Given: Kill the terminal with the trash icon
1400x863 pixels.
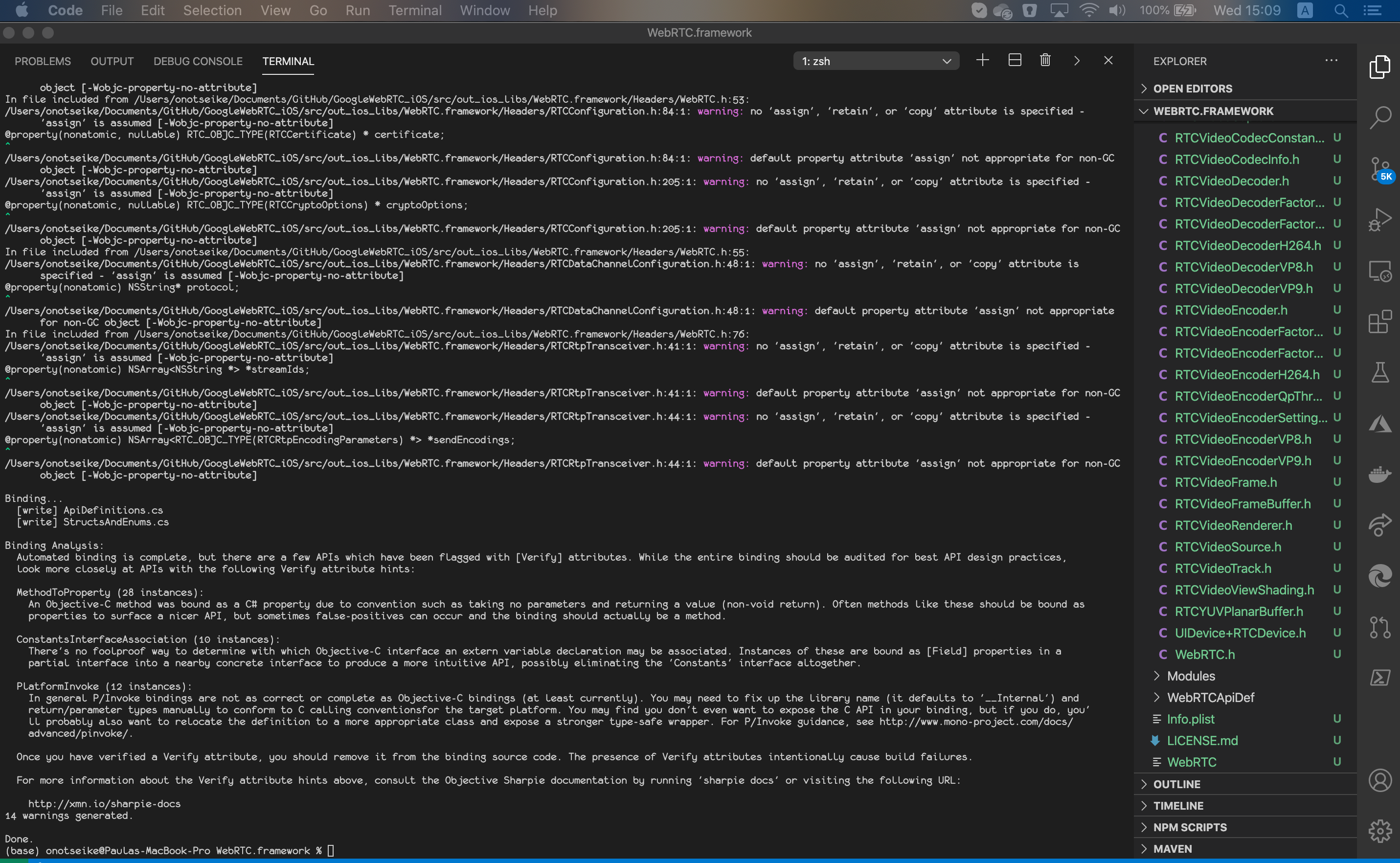Looking at the screenshot, I should point(1044,60).
